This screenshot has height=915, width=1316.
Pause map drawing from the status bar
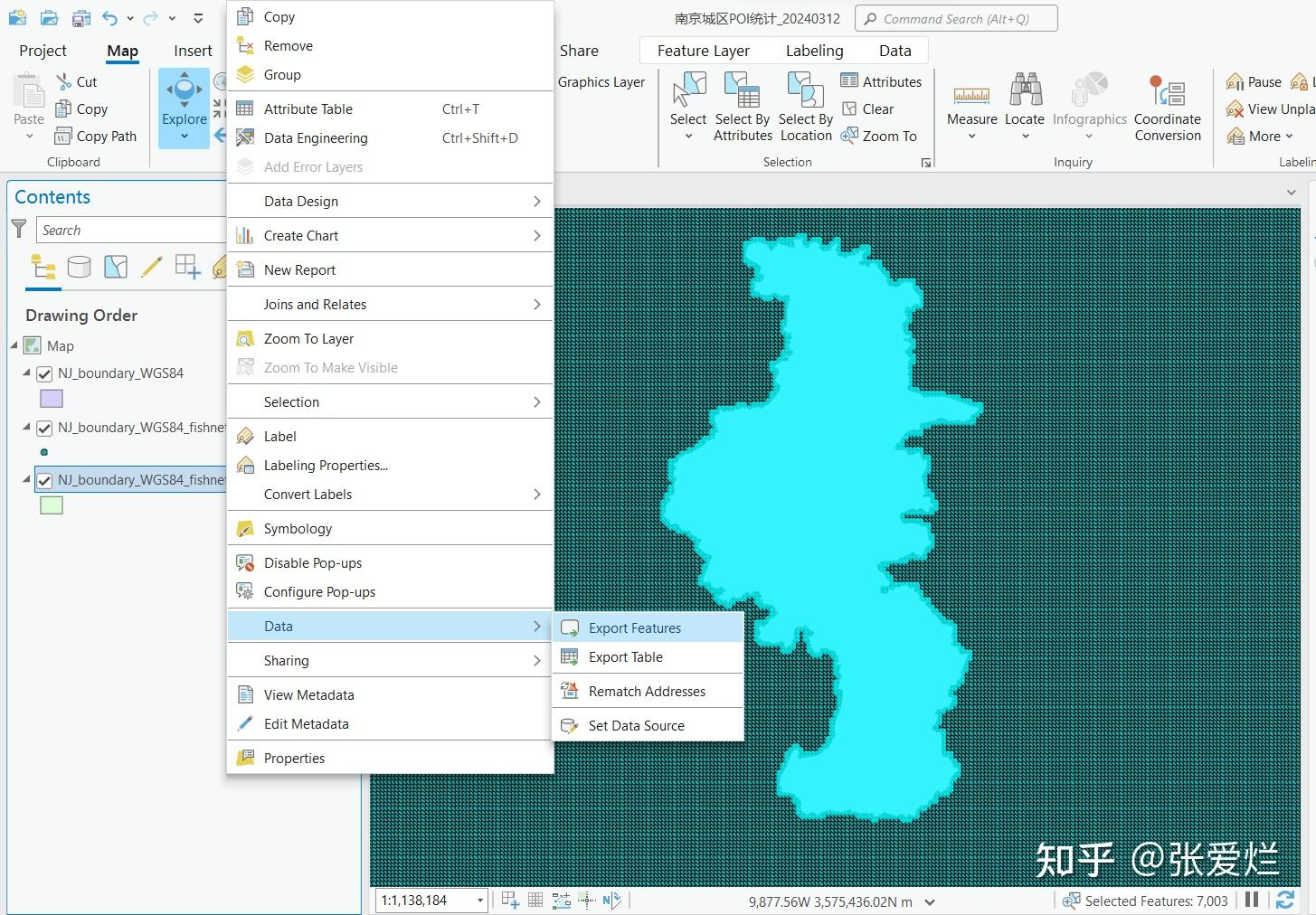click(1253, 901)
